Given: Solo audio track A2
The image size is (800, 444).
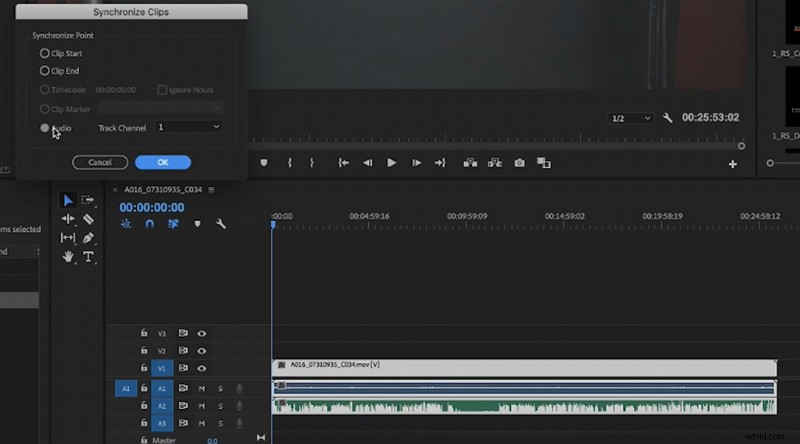Looking at the screenshot, I should [x=220, y=406].
